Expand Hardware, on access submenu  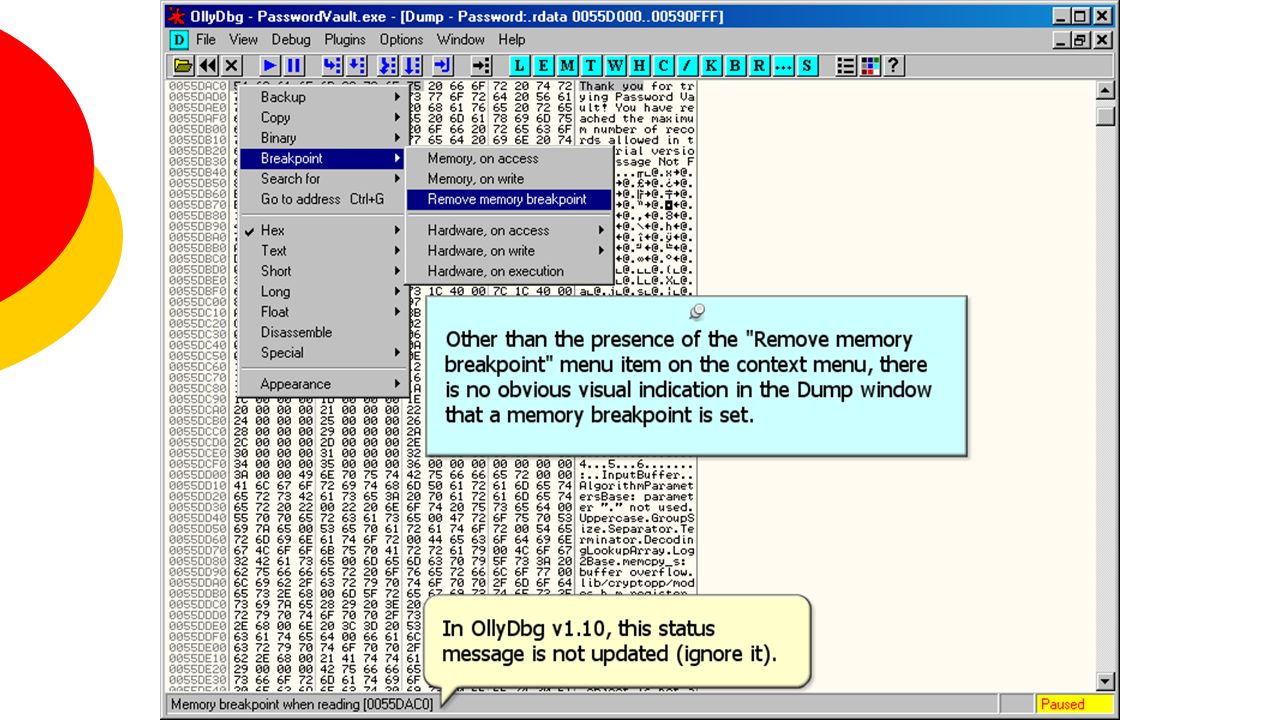pos(509,230)
